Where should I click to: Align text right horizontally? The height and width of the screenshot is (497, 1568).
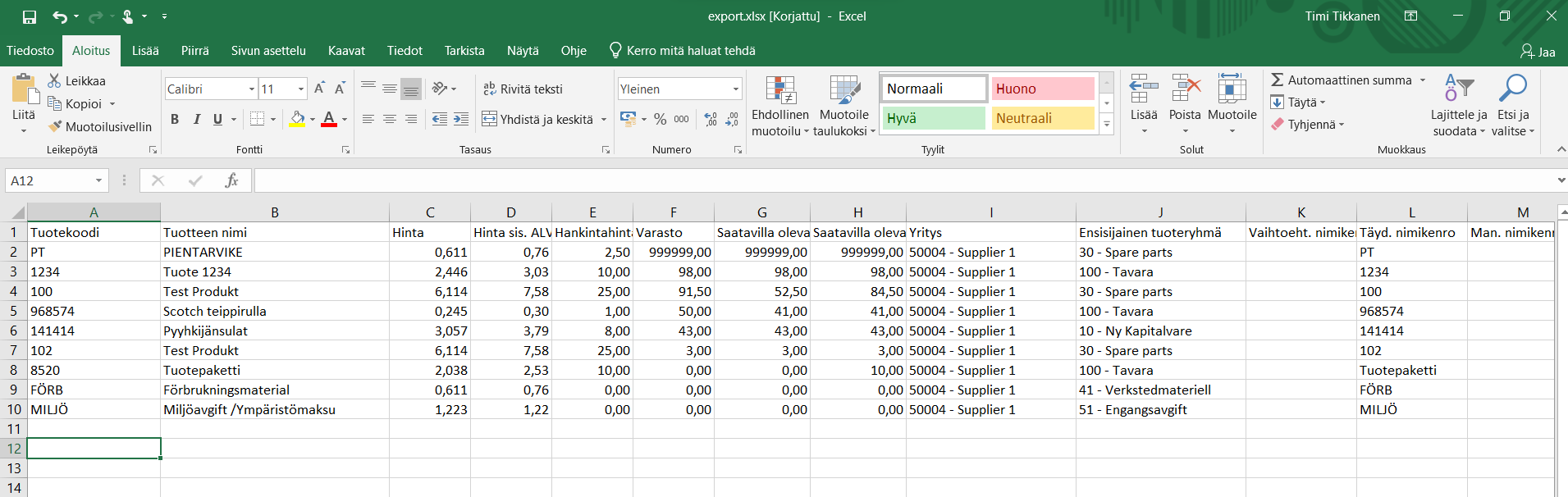point(411,120)
